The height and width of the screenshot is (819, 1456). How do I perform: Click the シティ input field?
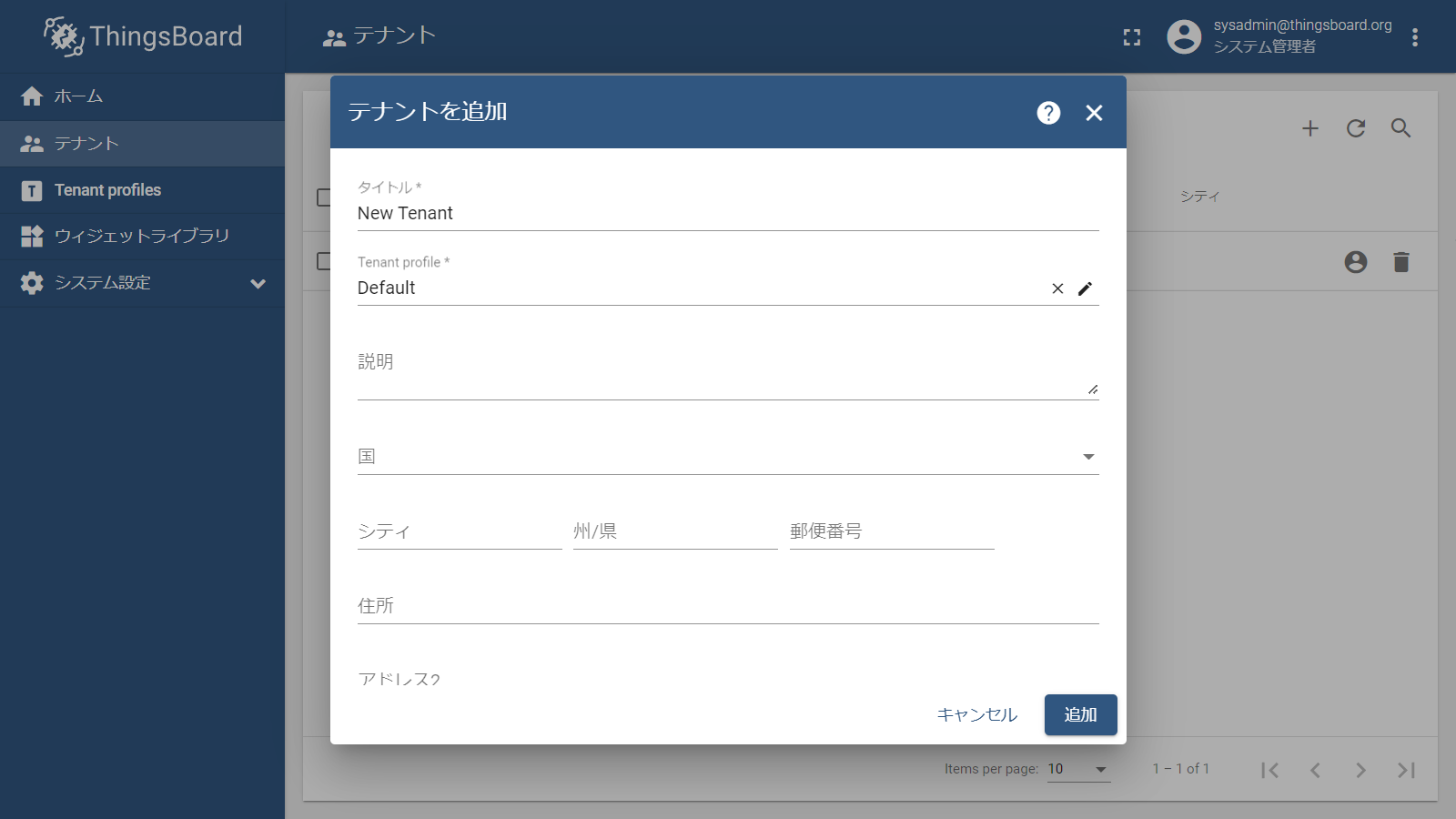(x=459, y=531)
